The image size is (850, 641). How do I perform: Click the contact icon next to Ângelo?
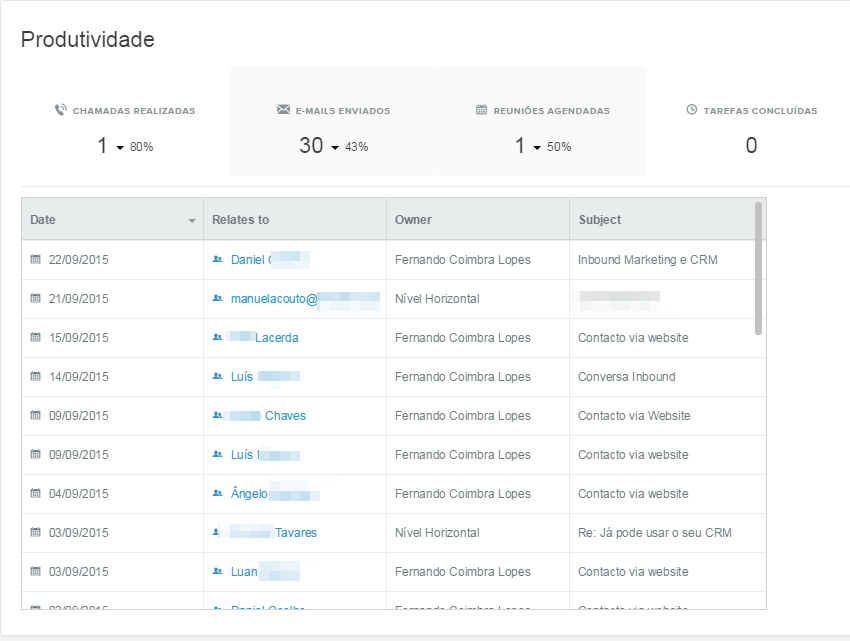coord(217,493)
